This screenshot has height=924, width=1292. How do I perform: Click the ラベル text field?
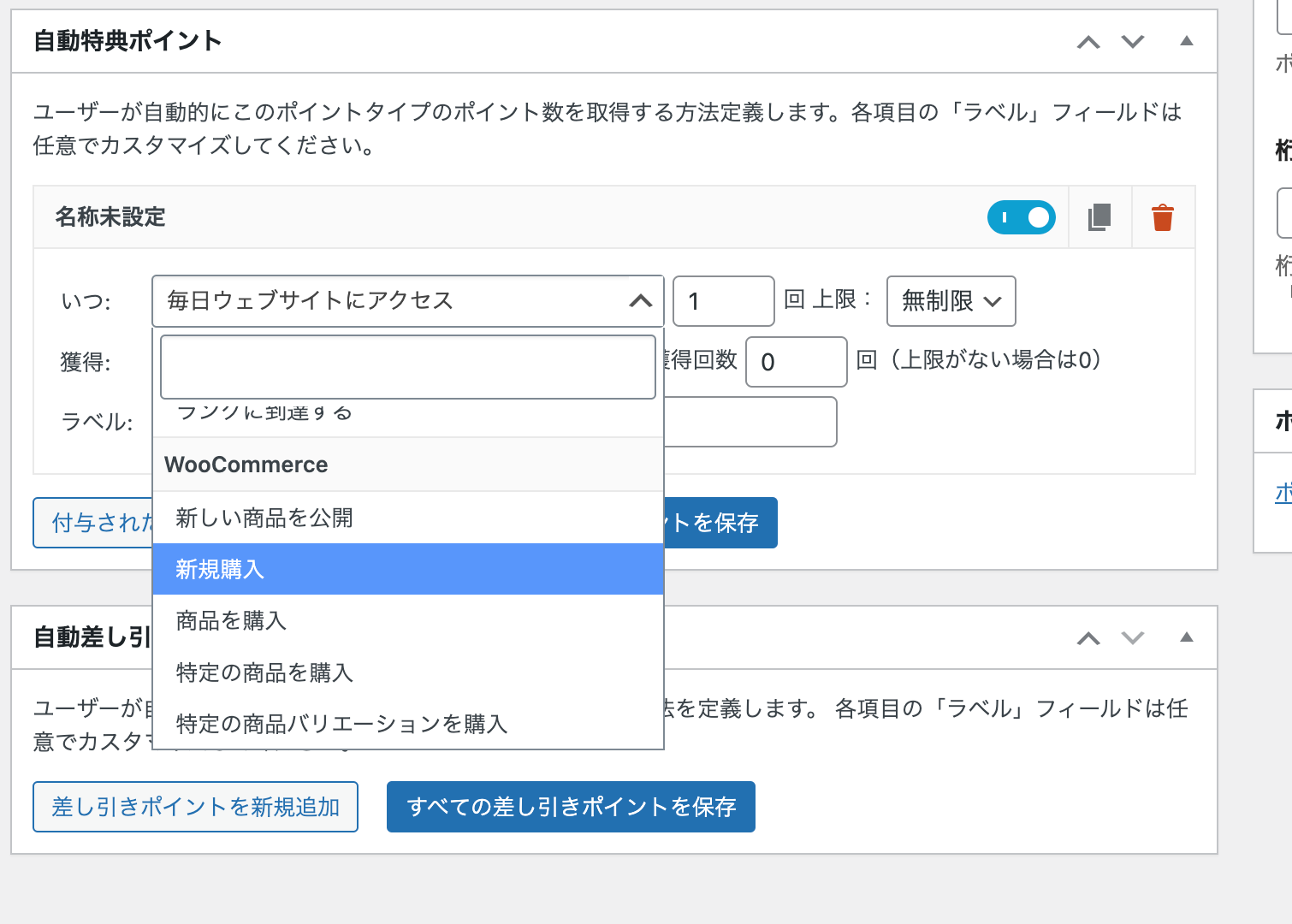point(750,422)
